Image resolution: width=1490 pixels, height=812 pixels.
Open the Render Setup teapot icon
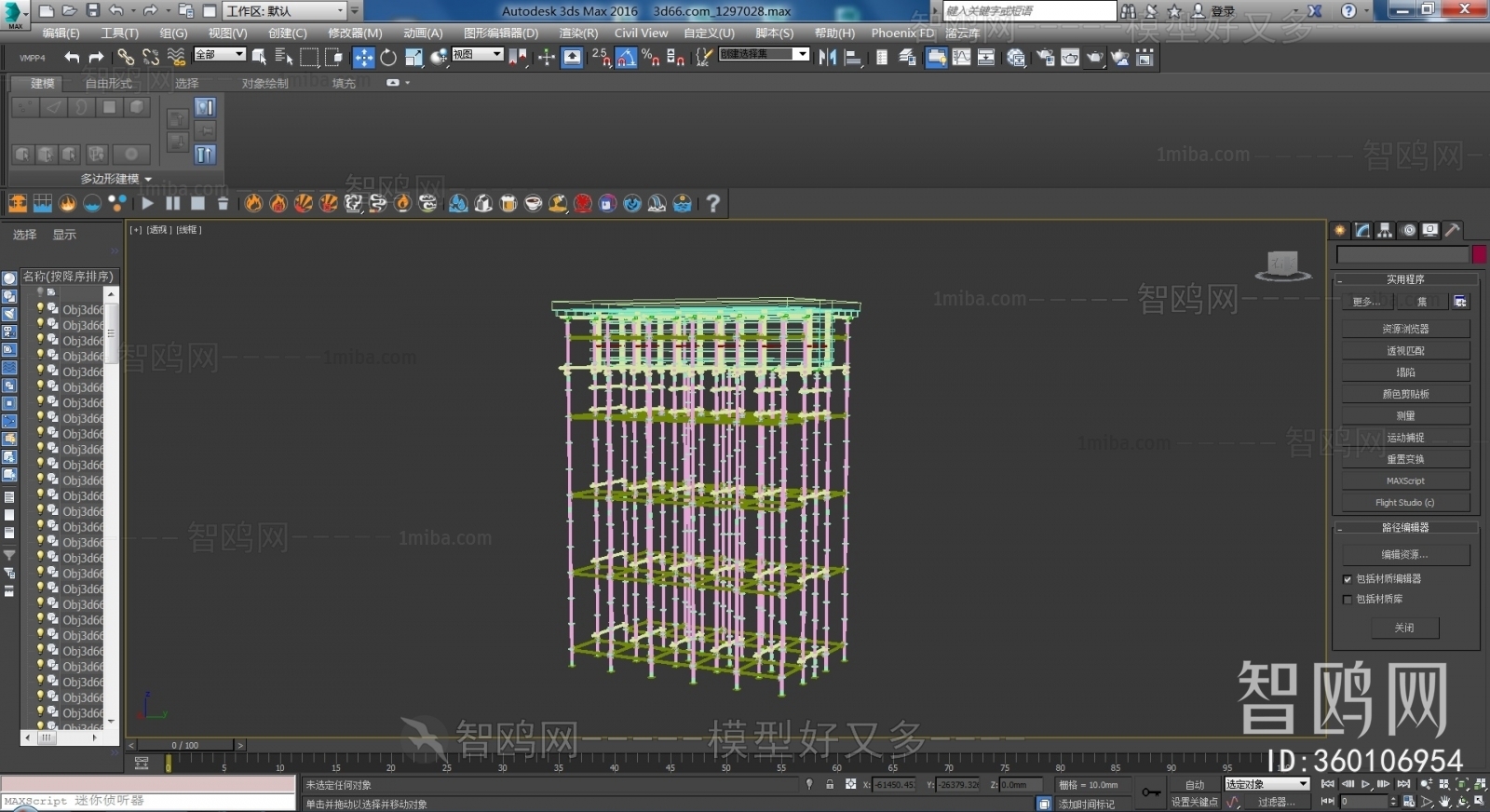point(1046,58)
